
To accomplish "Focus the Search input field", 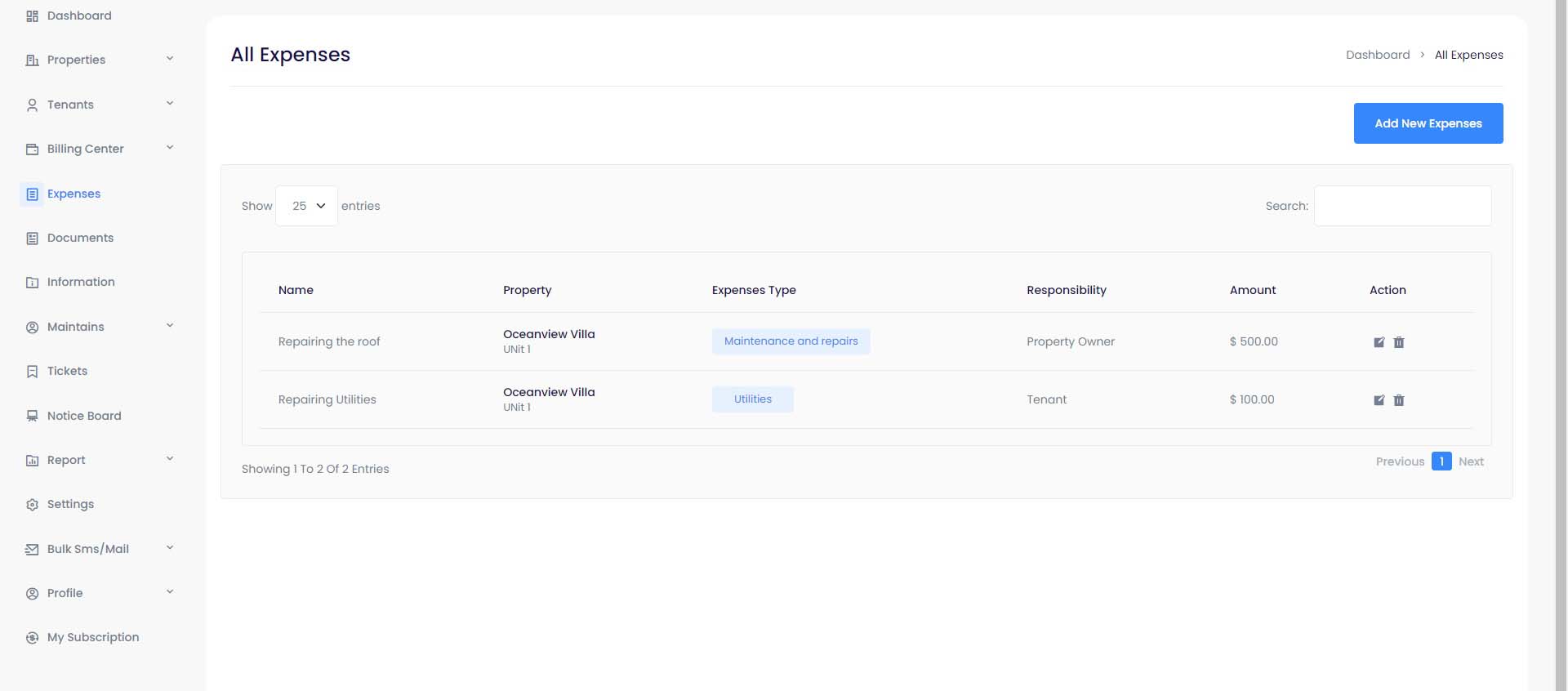I will pyautogui.click(x=1402, y=206).
